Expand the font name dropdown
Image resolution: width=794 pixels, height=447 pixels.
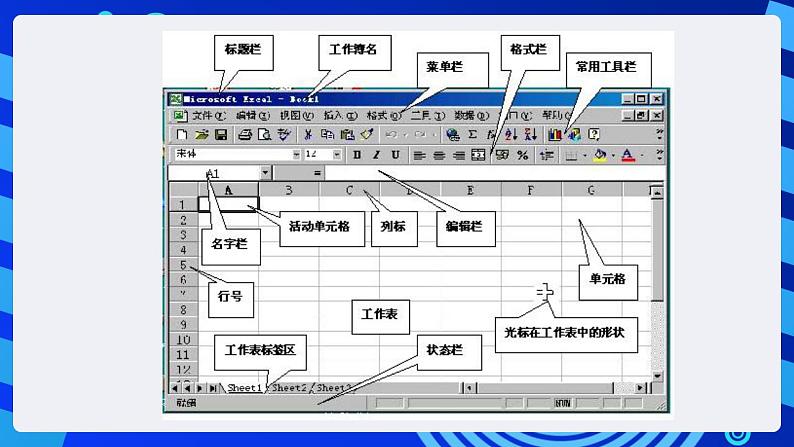click(296, 155)
